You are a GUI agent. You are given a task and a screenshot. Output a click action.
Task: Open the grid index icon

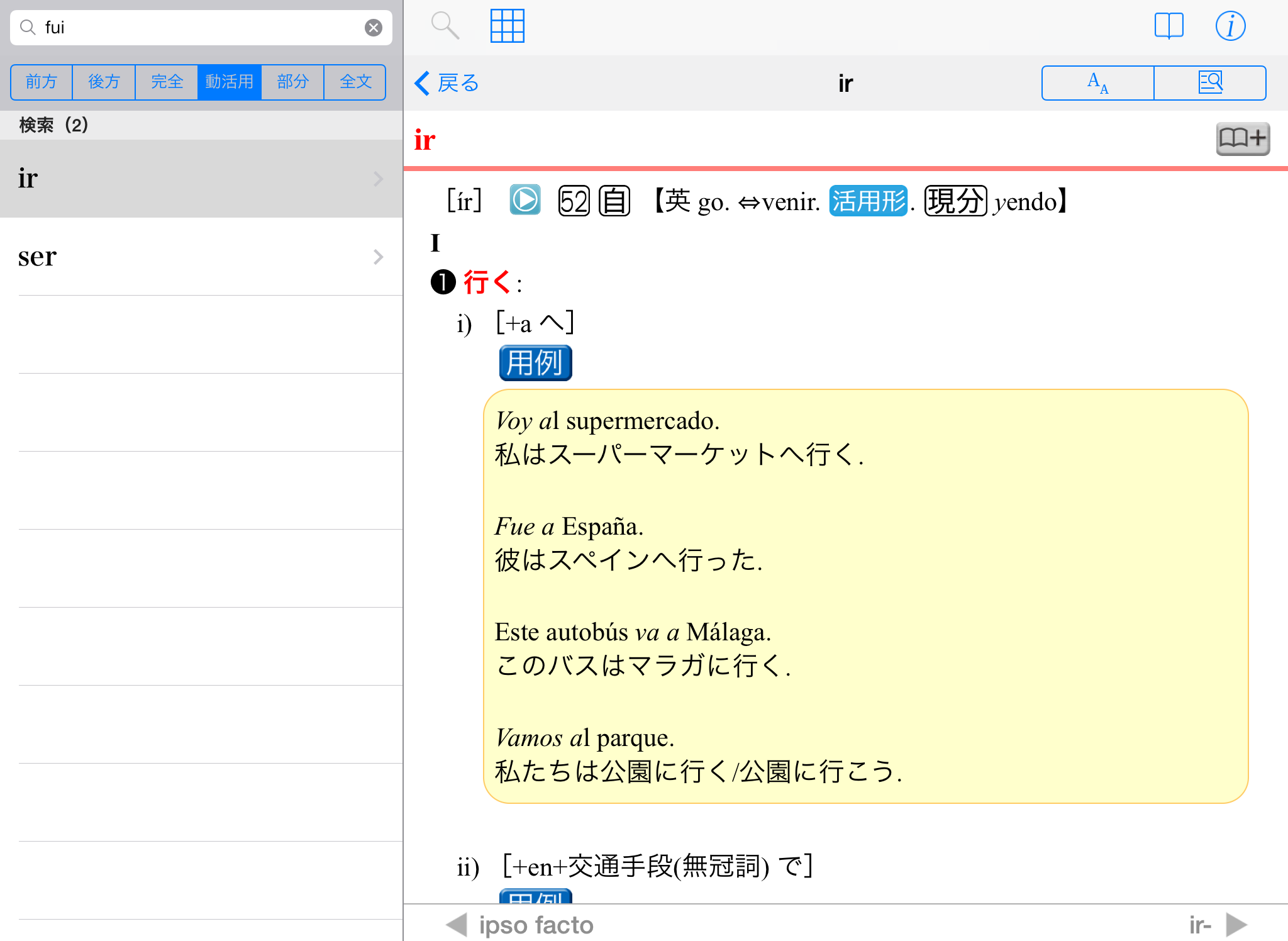pyautogui.click(x=507, y=26)
